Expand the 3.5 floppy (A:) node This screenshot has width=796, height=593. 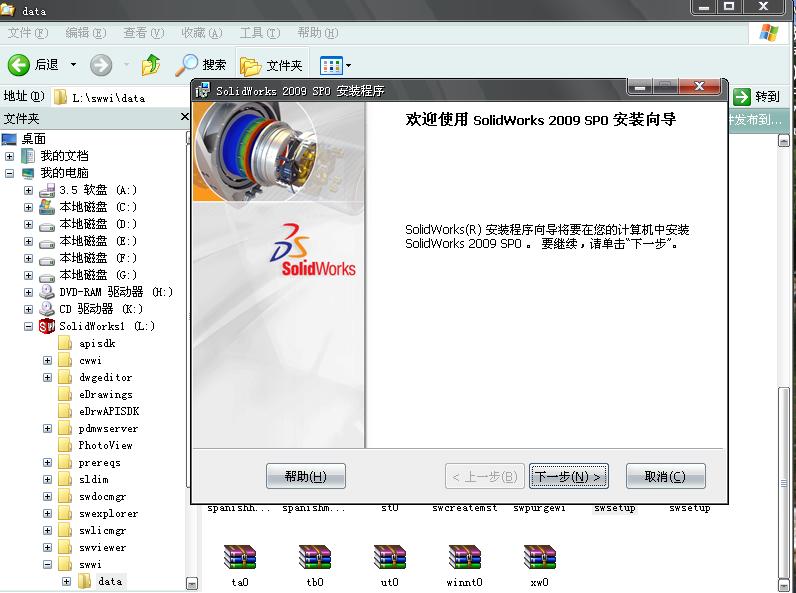click(28, 190)
